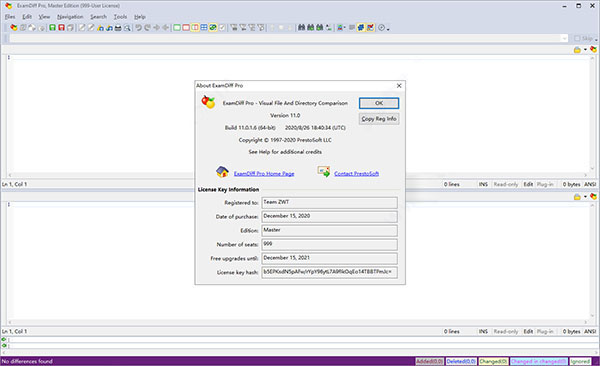Viewport: 600px width, 366px height.
Task: Expand folder history arrow in lower pane
Action: [x=585, y=197]
